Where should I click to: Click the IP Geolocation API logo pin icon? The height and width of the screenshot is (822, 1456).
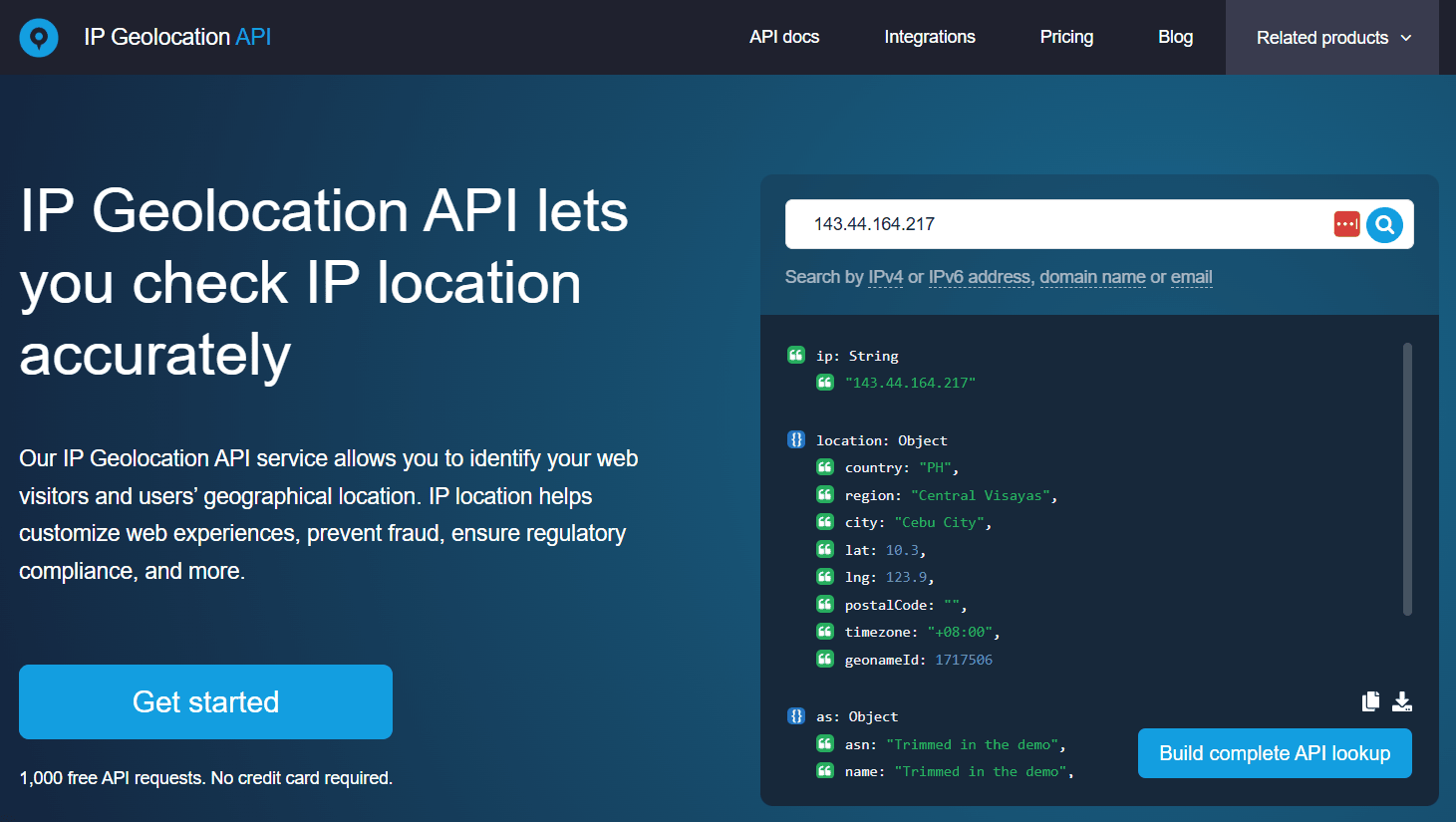tap(39, 38)
